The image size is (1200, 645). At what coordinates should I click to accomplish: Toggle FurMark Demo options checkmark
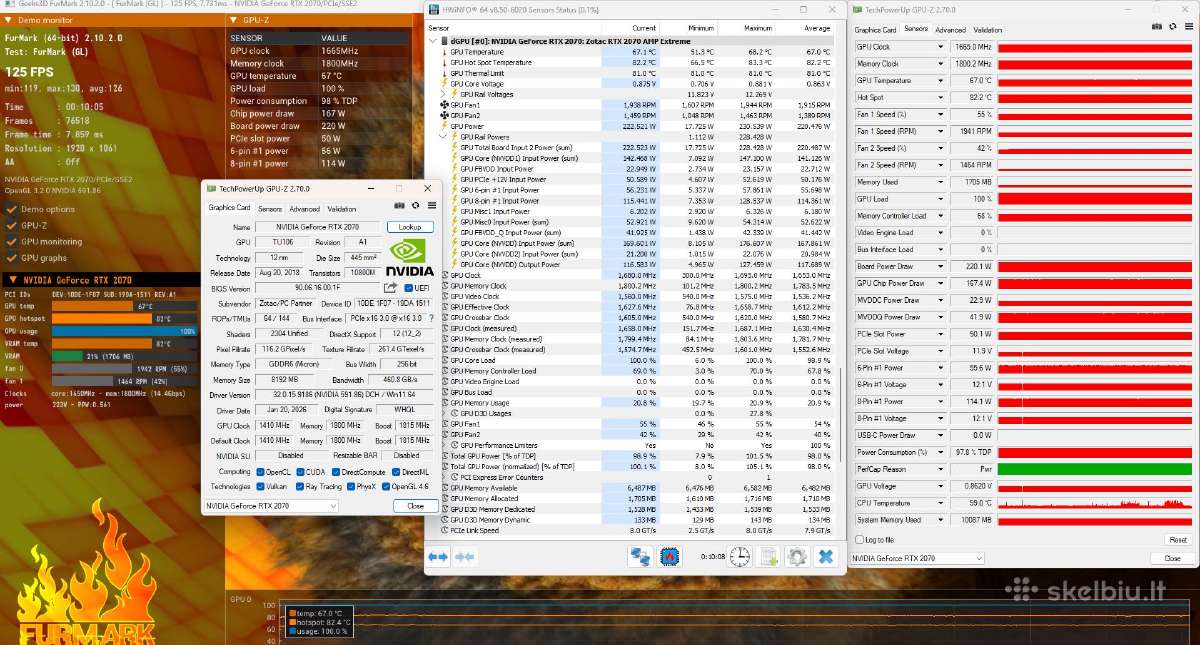point(11,210)
